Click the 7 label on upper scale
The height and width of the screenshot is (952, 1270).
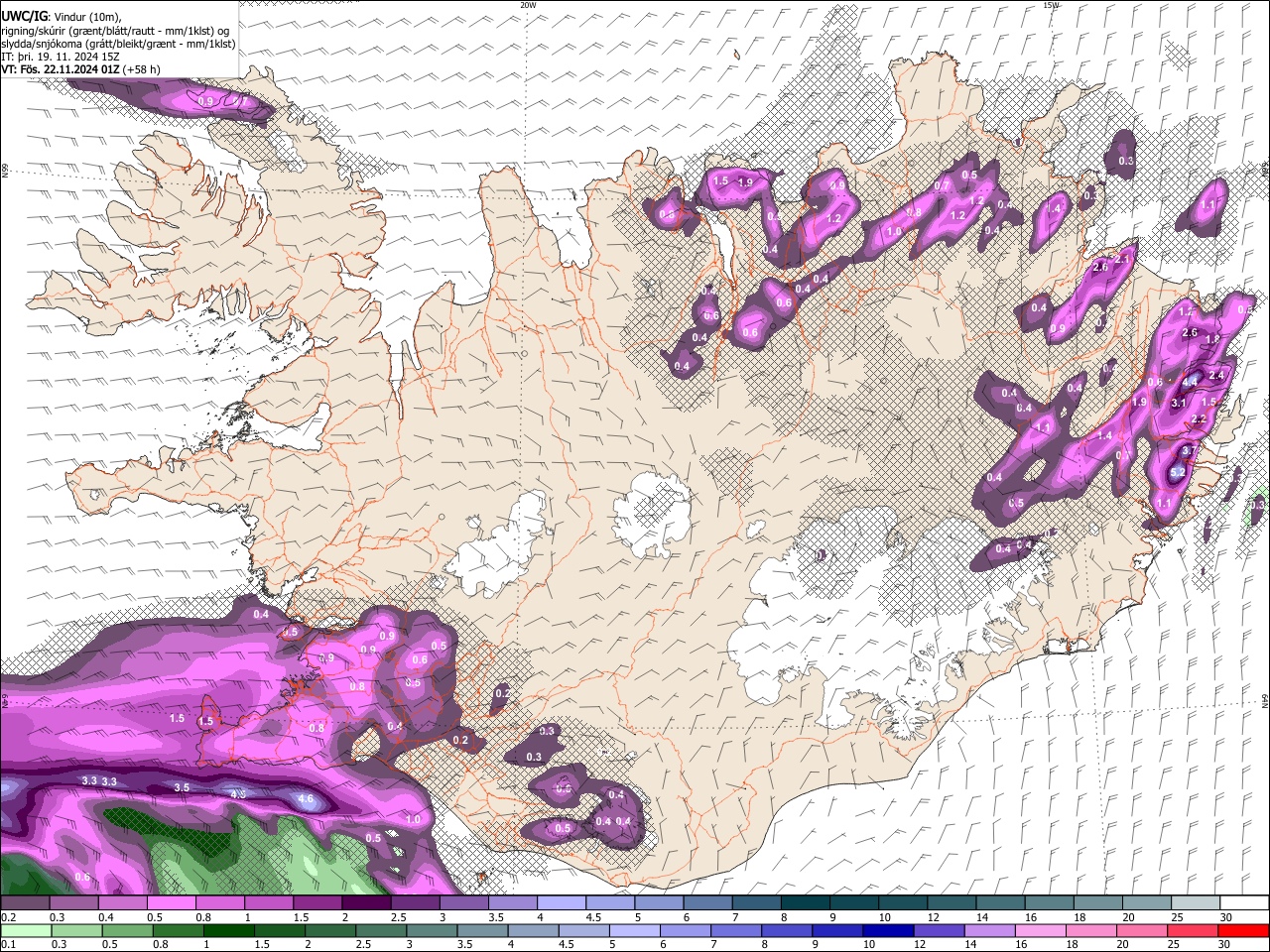point(734,917)
